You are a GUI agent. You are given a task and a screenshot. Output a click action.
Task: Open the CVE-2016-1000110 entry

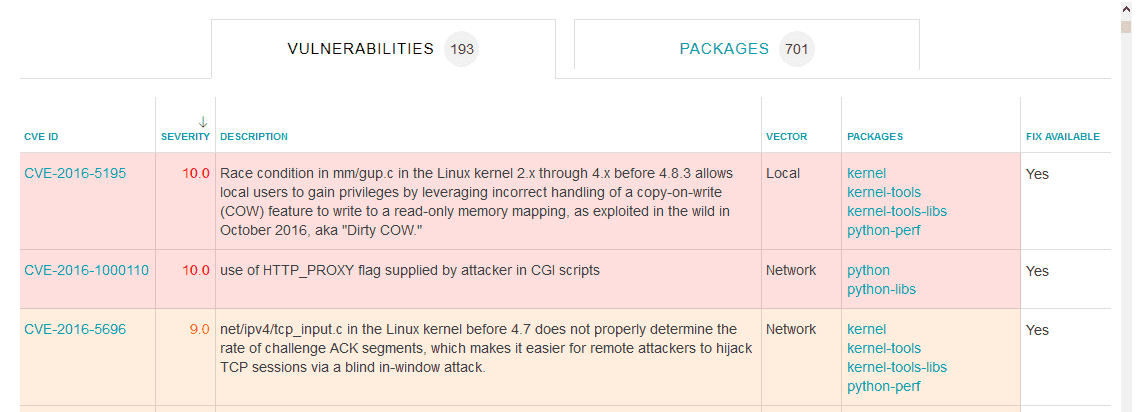click(86, 271)
